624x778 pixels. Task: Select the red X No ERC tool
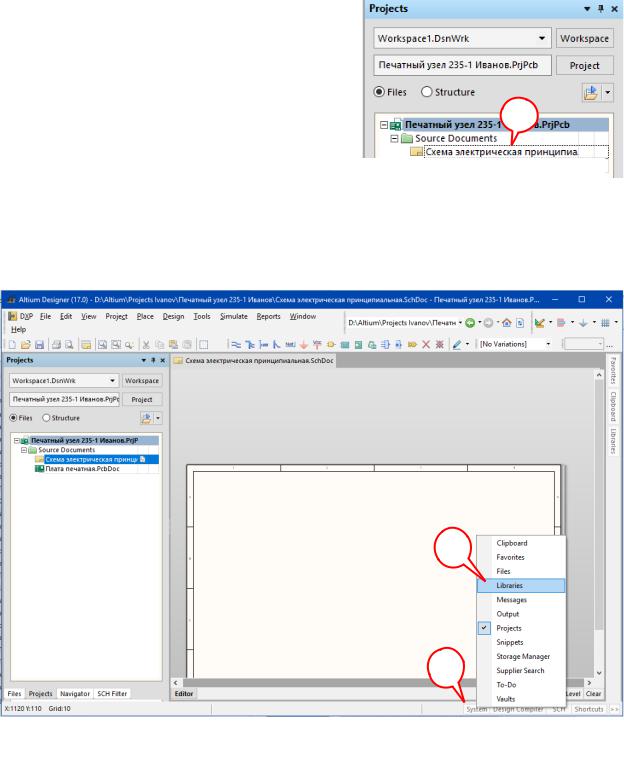coord(426,344)
